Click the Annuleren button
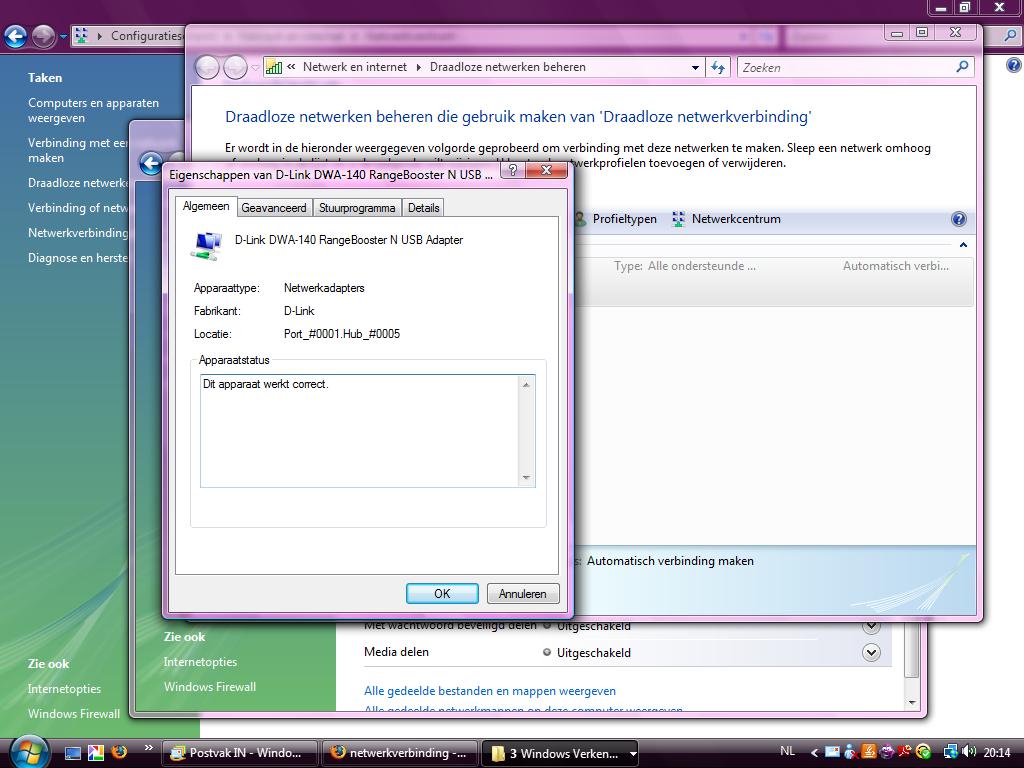 click(x=522, y=594)
